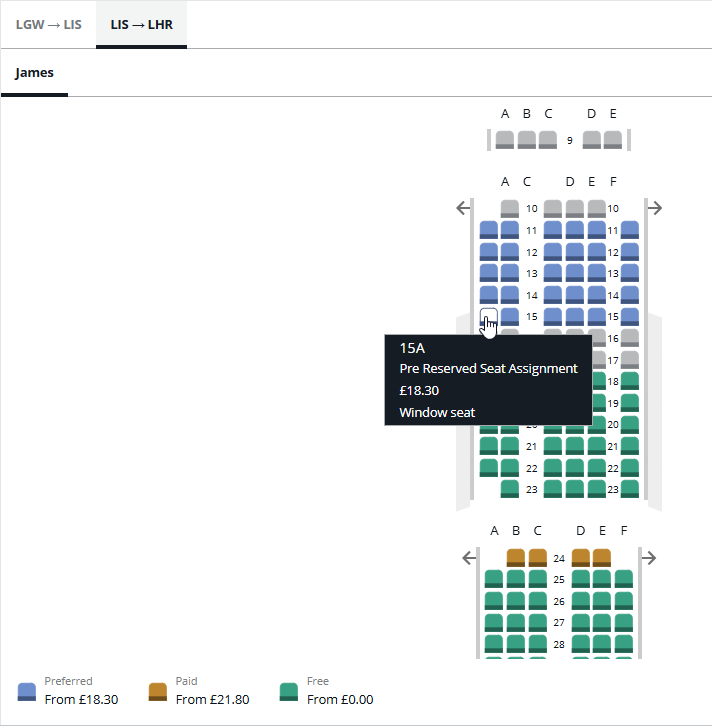Pick free seat 27D
The height and width of the screenshot is (726, 712).
581,623
